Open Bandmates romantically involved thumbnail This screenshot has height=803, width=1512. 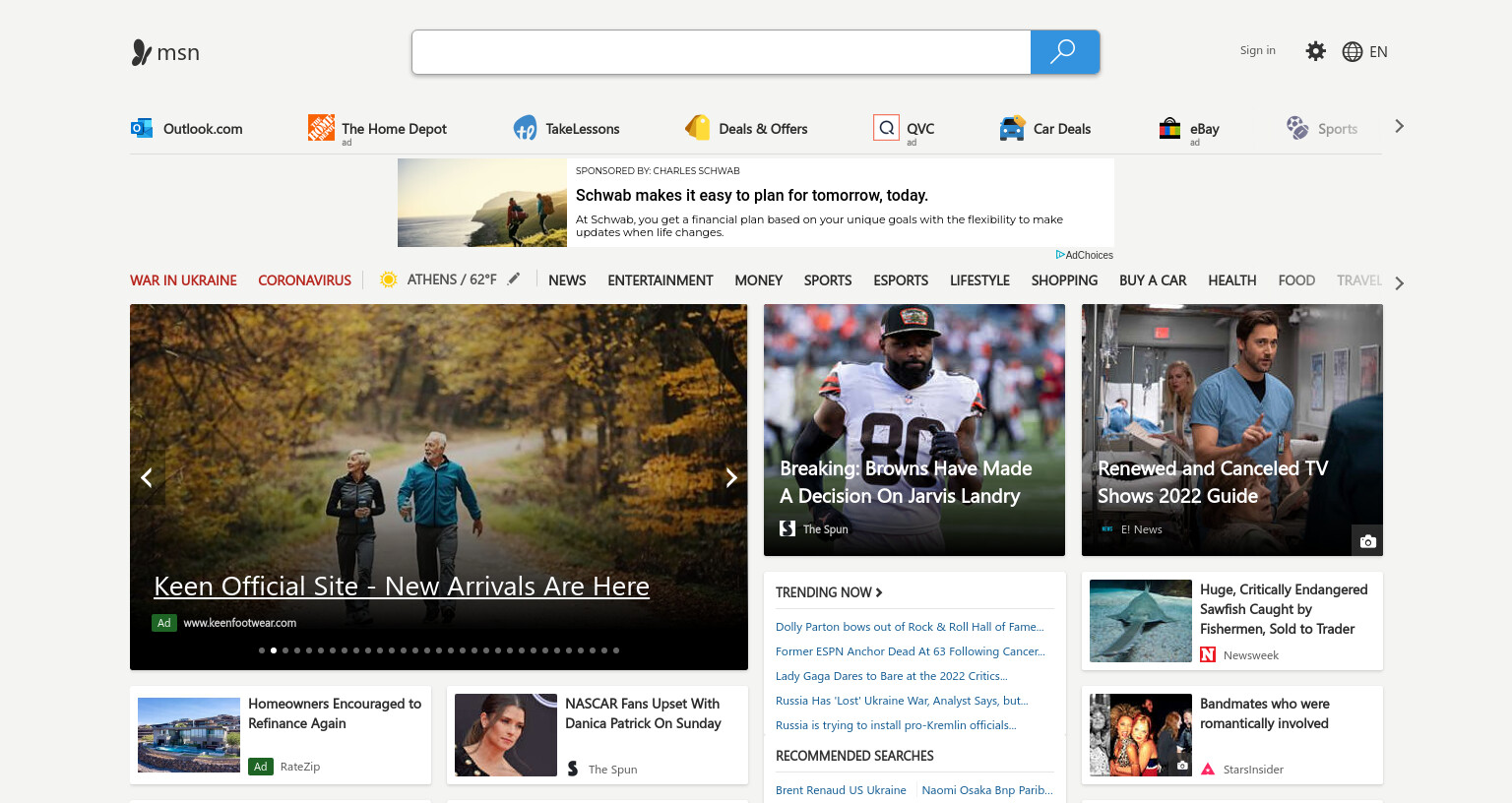click(x=1141, y=735)
